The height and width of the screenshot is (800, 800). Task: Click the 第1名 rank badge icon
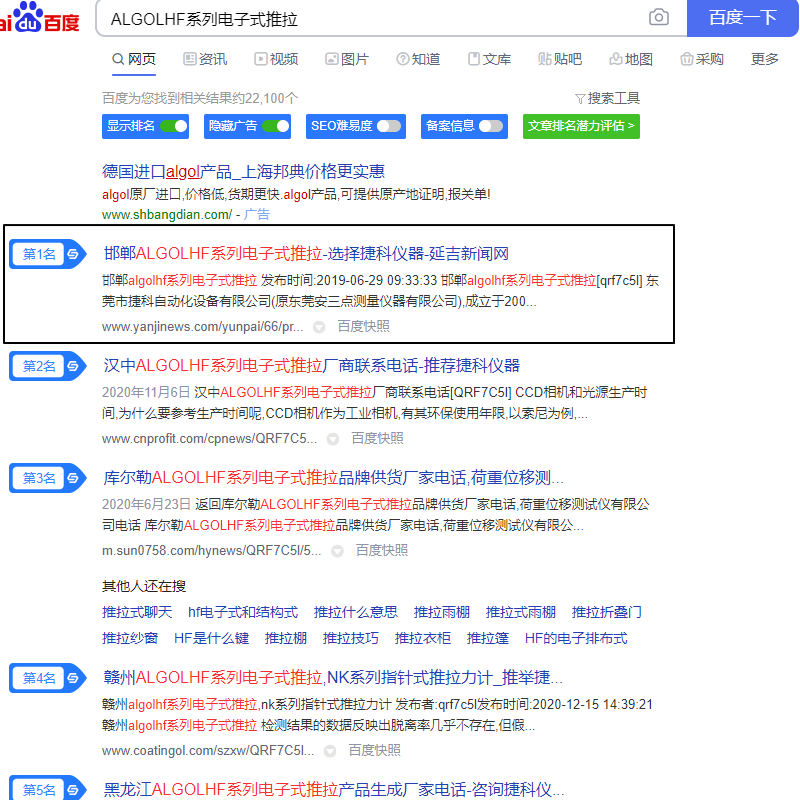point(47,254)
